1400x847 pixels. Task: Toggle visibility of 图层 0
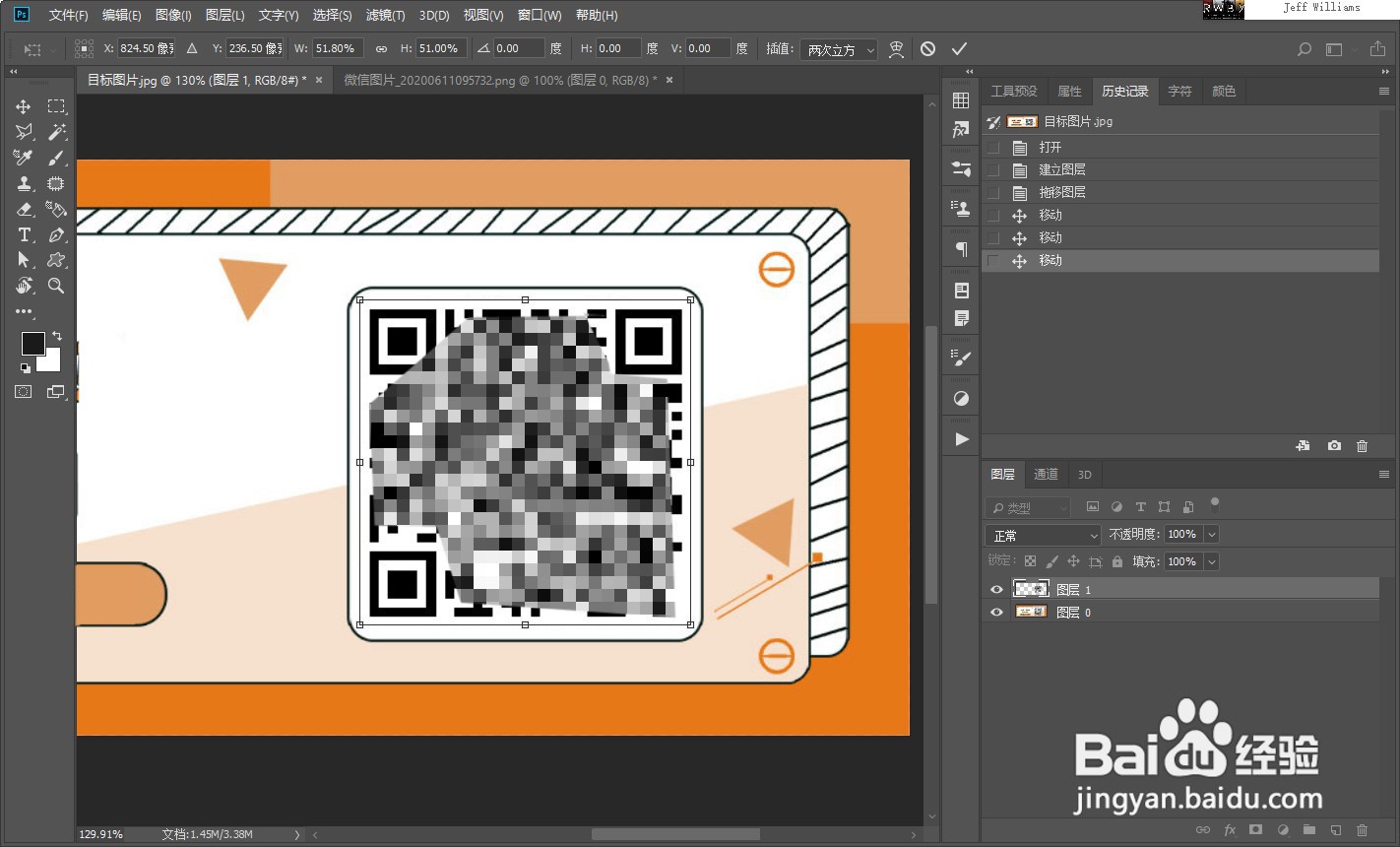[996, 612]
